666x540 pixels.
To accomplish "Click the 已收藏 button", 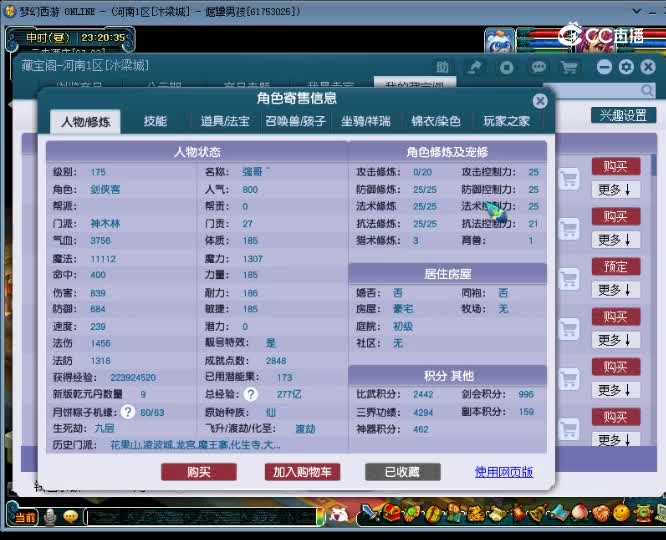I will [x=403, y=472].
